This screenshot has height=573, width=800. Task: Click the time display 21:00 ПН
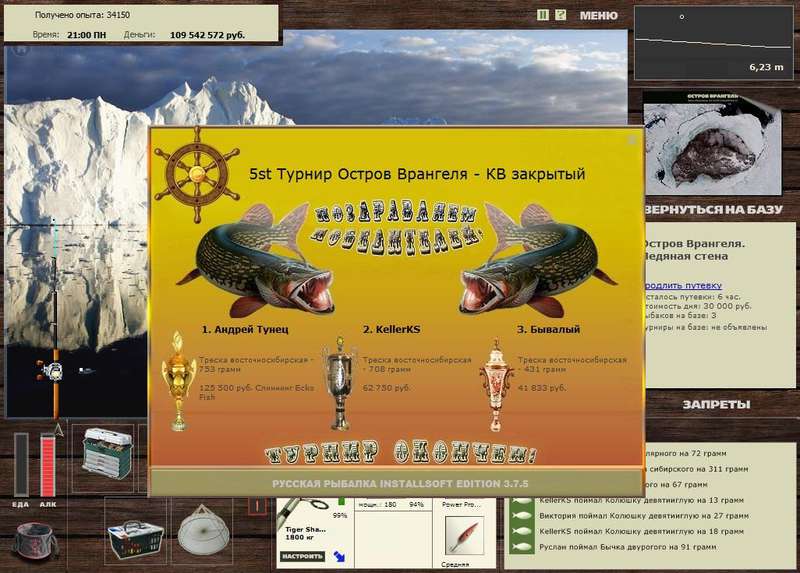87,35
